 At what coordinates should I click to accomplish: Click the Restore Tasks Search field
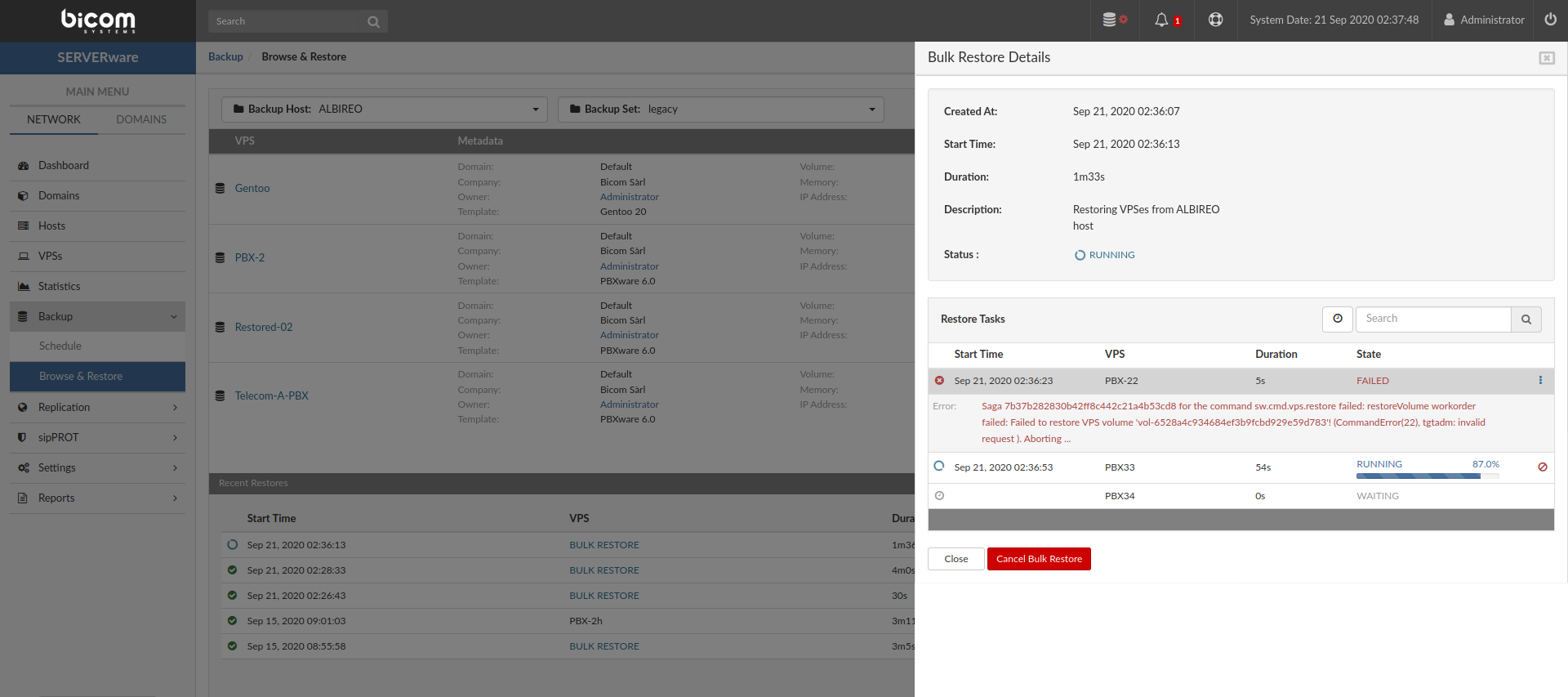pyautogui.click(x=1433, y=319)
